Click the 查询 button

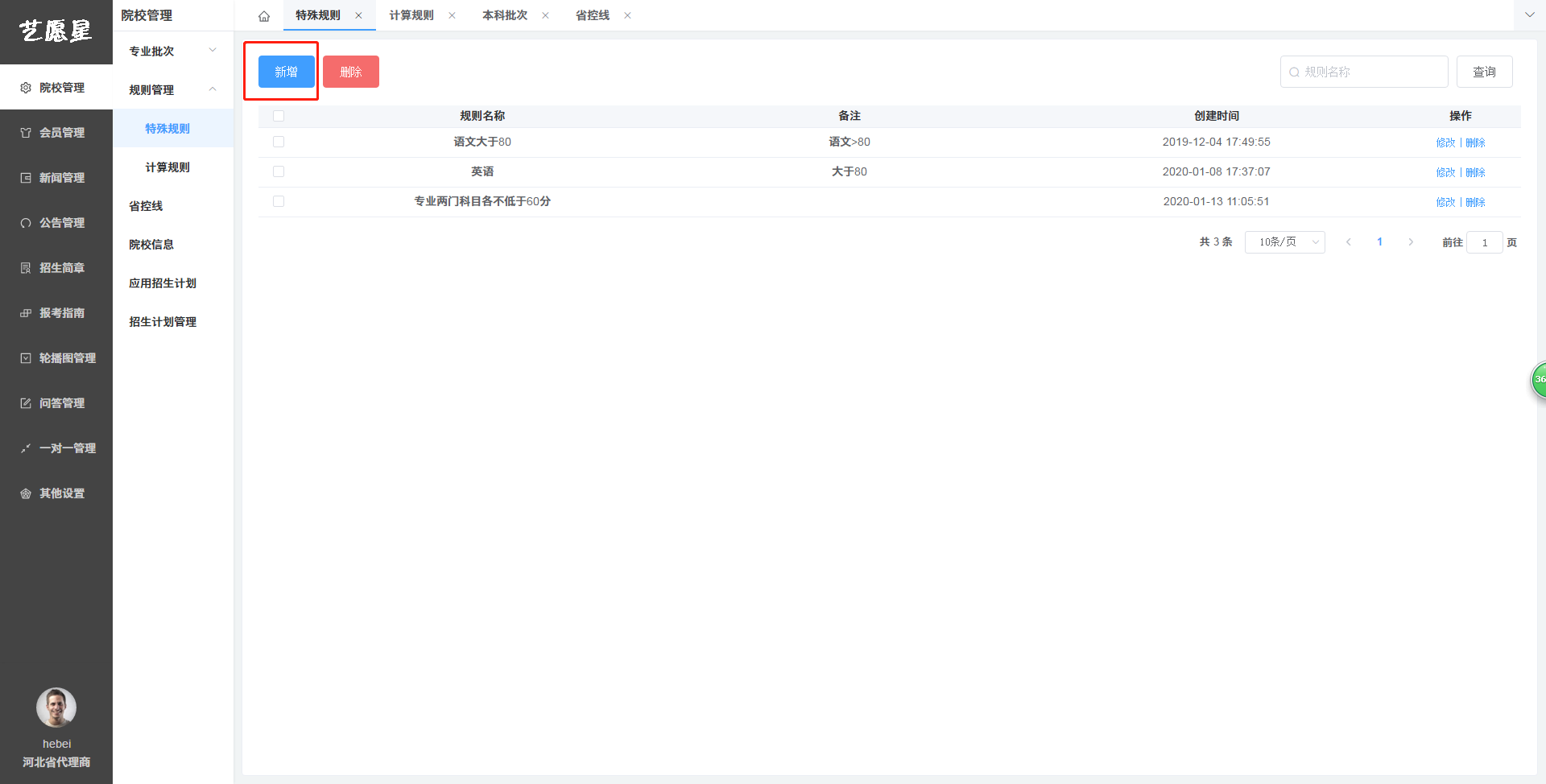pyautogui.click(x=1484, y=72)
